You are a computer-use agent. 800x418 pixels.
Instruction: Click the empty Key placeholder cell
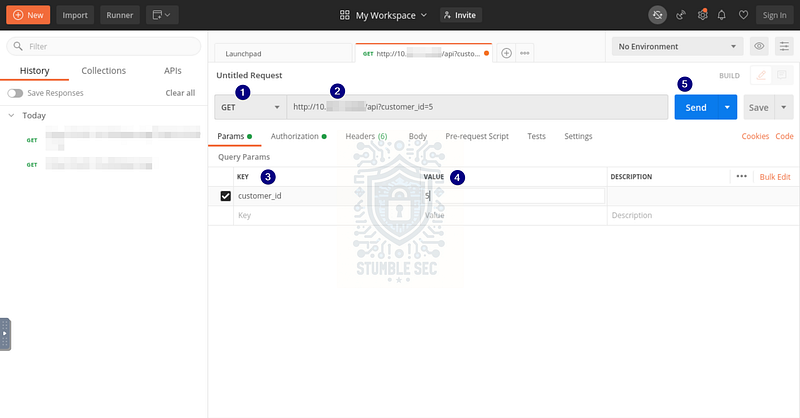(x=327, y=215)
